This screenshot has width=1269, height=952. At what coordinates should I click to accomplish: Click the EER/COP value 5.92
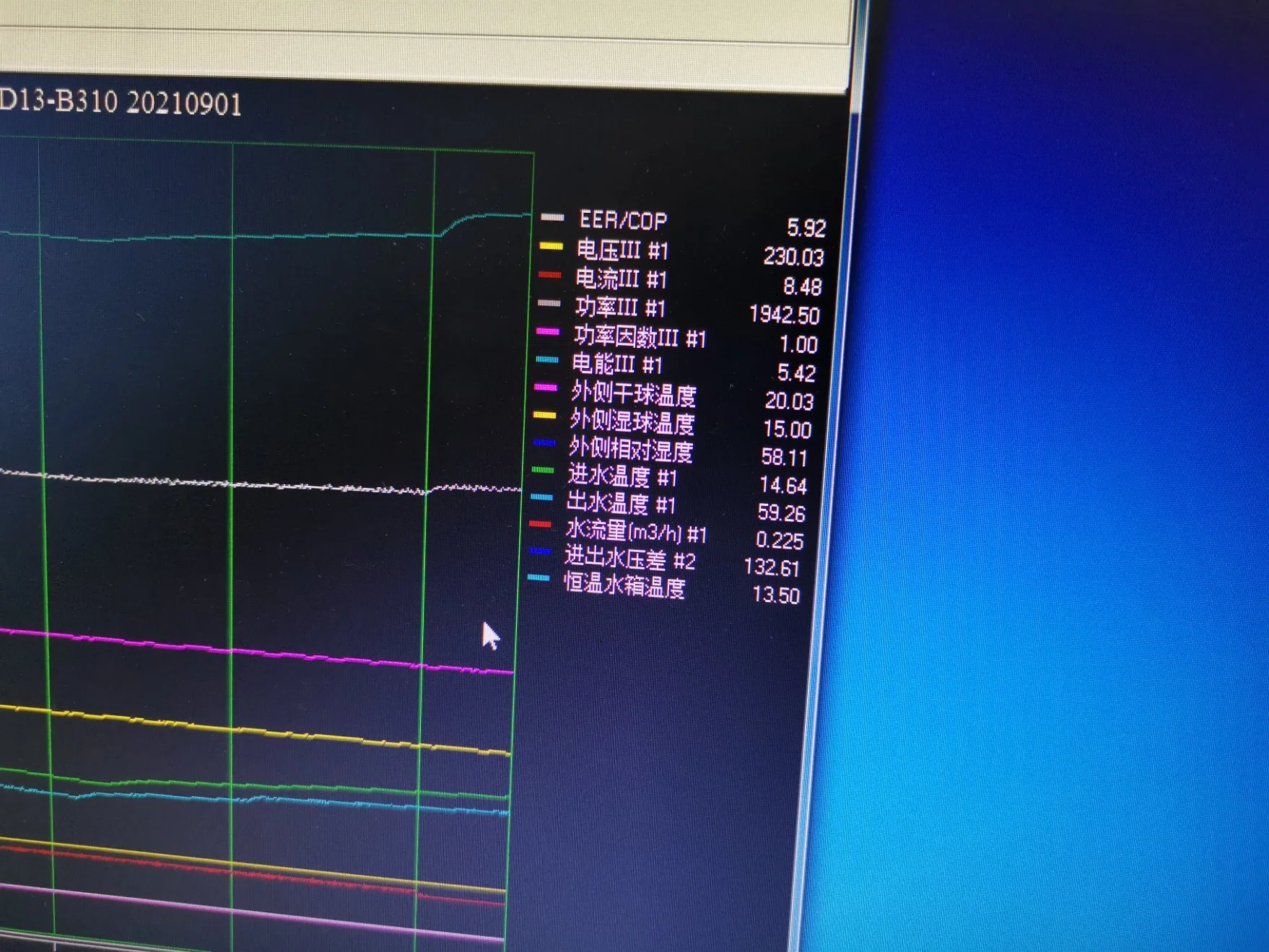tap(806, 229)
